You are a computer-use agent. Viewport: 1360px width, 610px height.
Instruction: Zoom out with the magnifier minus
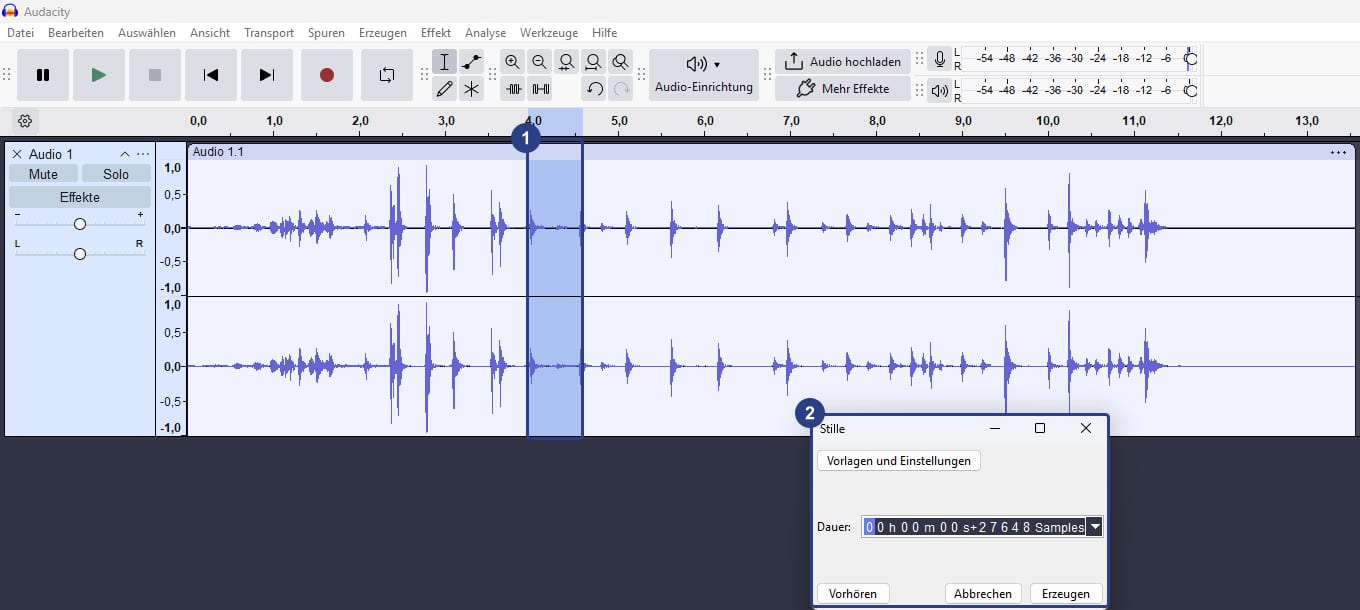tap(540, 62)
